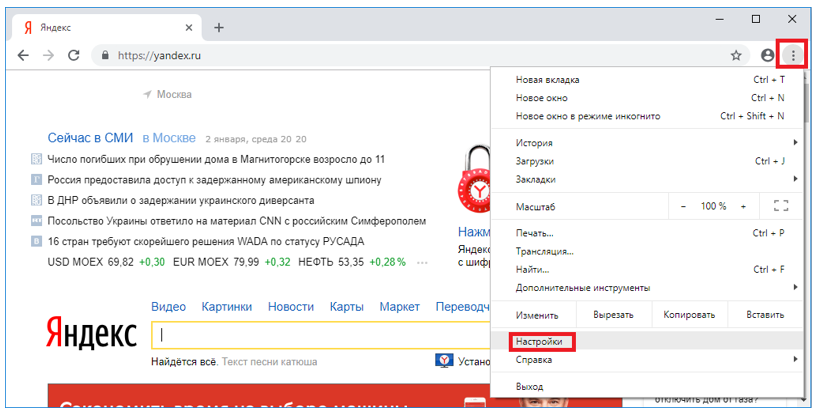Click the Яндекс logo
Viewport: 817px width, 412px height.
91,332
